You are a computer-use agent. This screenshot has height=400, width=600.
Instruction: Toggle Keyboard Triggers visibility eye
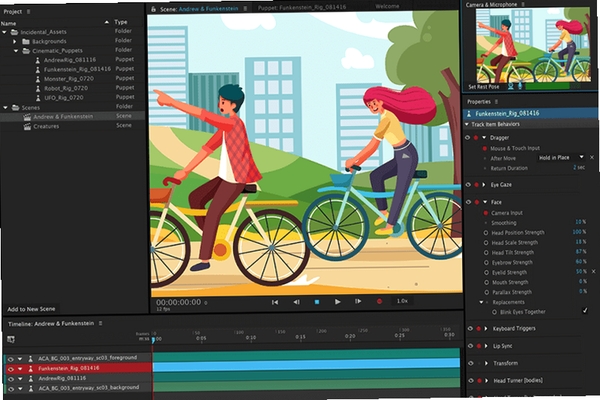point(470,328)
